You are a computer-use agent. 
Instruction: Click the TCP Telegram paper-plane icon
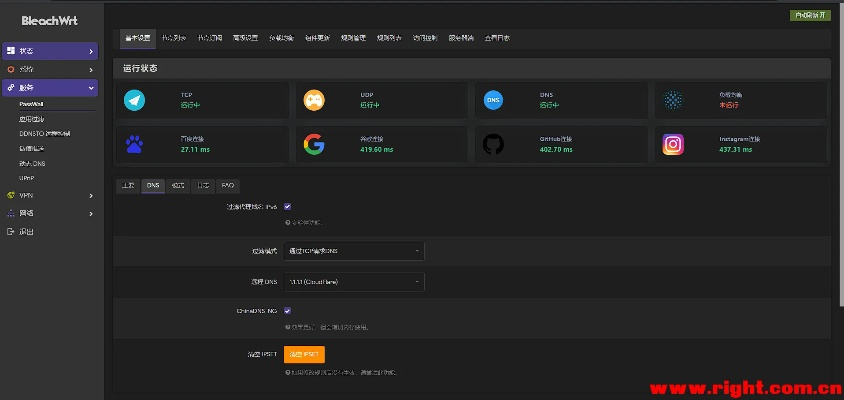[x=133, y=100]
